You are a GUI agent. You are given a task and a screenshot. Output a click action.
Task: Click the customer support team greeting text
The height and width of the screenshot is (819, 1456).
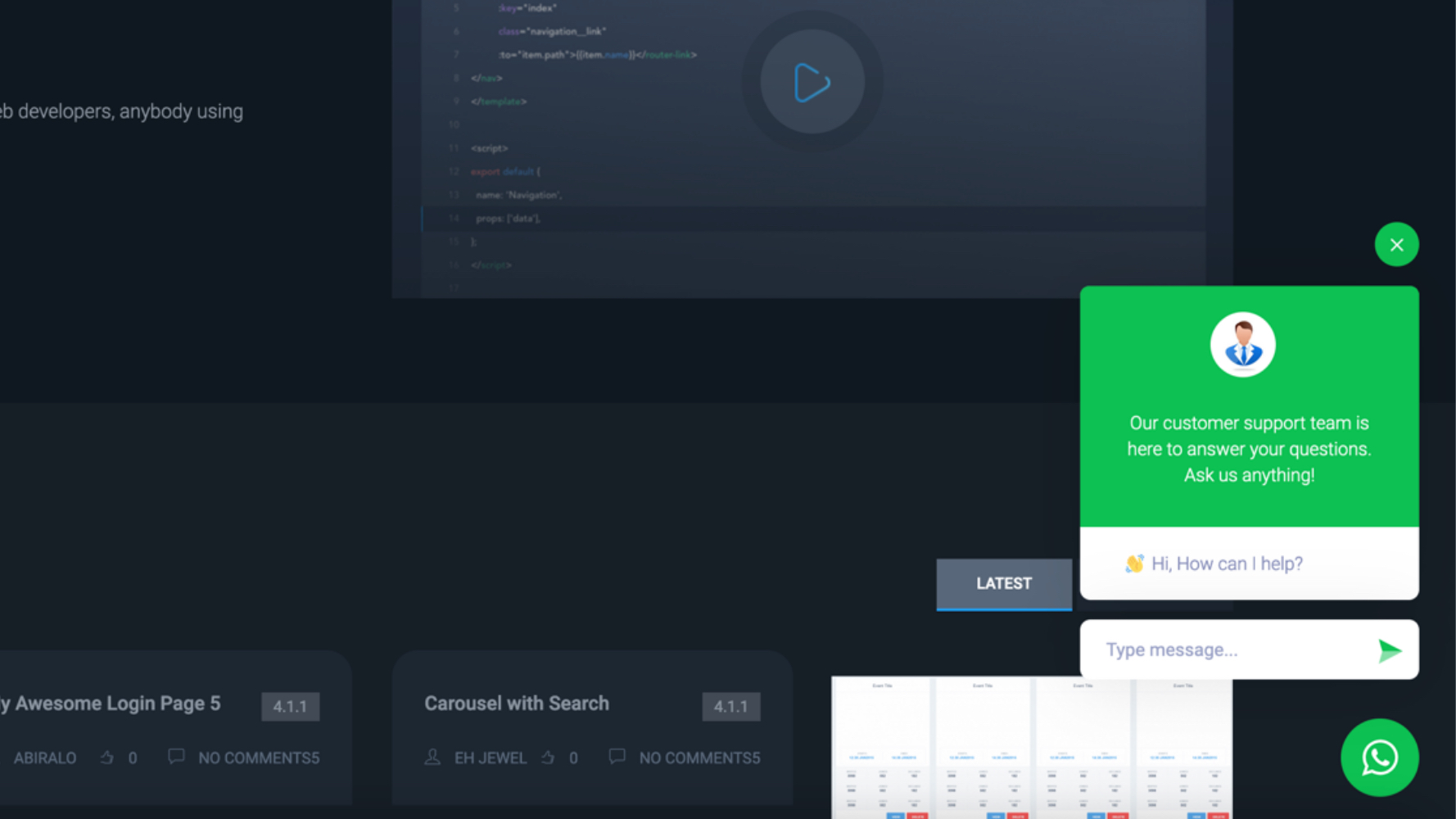(1249, 449)
